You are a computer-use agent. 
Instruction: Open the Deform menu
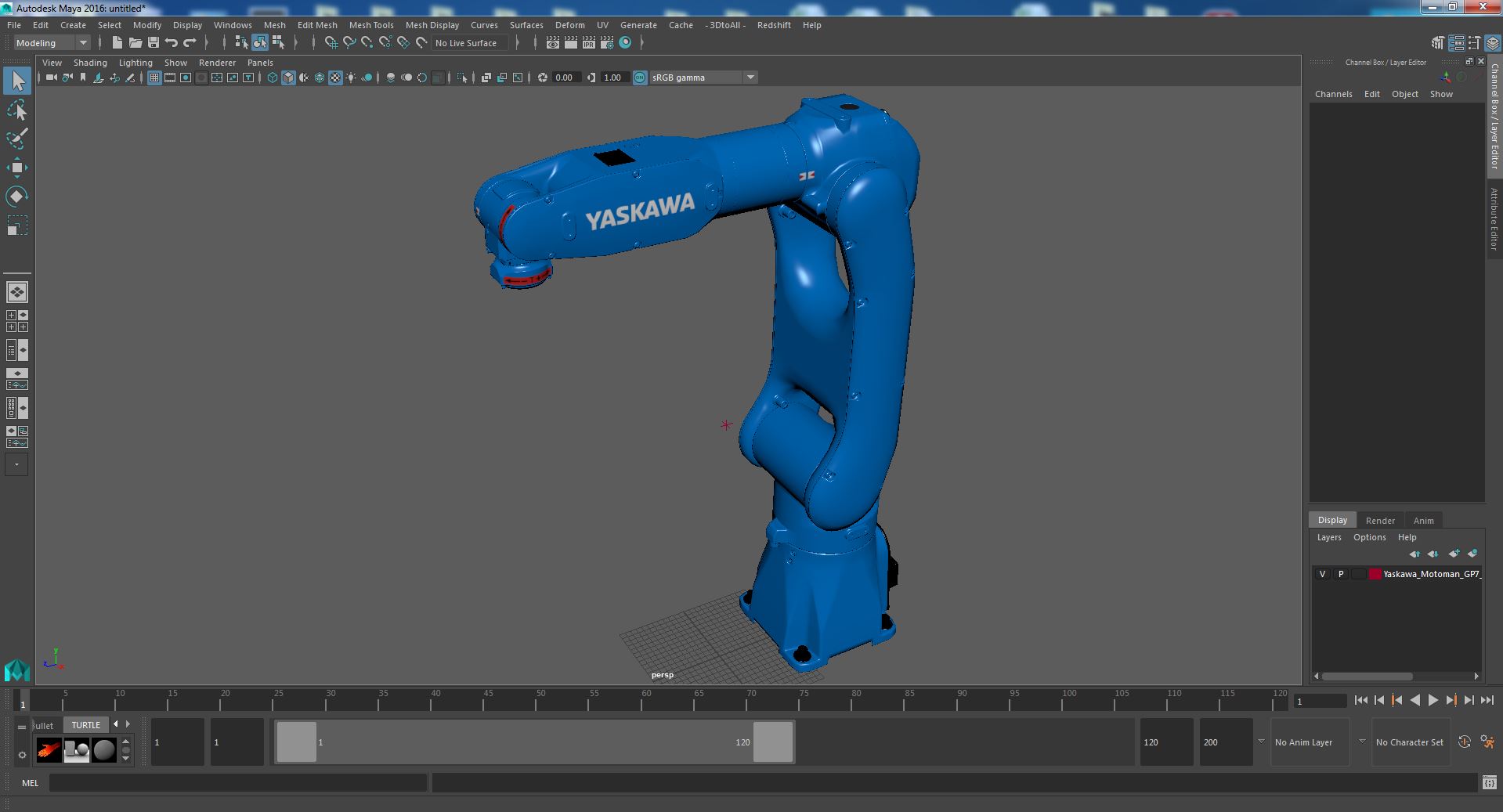(x=569, y=25)
